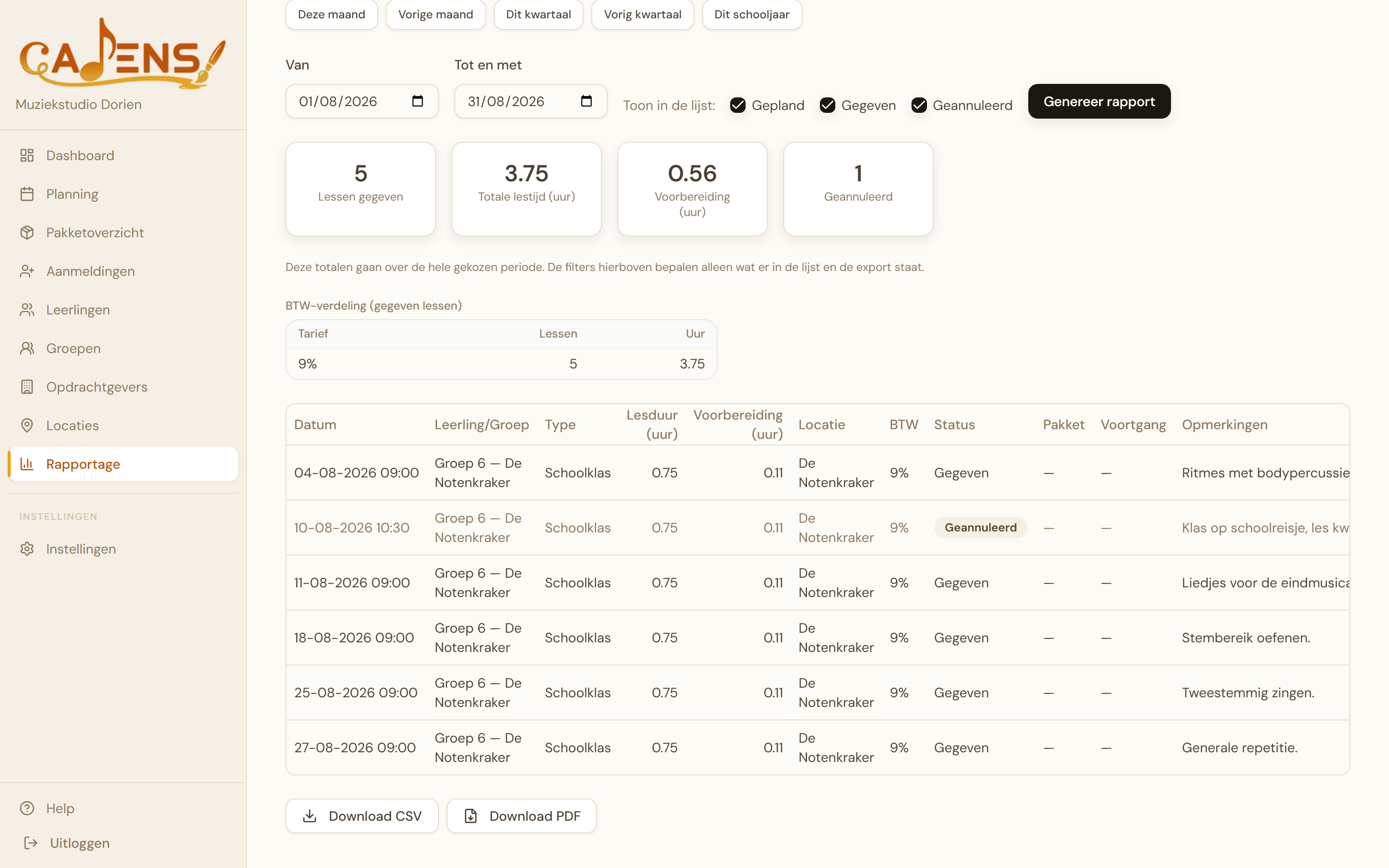Click the Aanmeldingen user-plus icon

(x=27, y=271)
